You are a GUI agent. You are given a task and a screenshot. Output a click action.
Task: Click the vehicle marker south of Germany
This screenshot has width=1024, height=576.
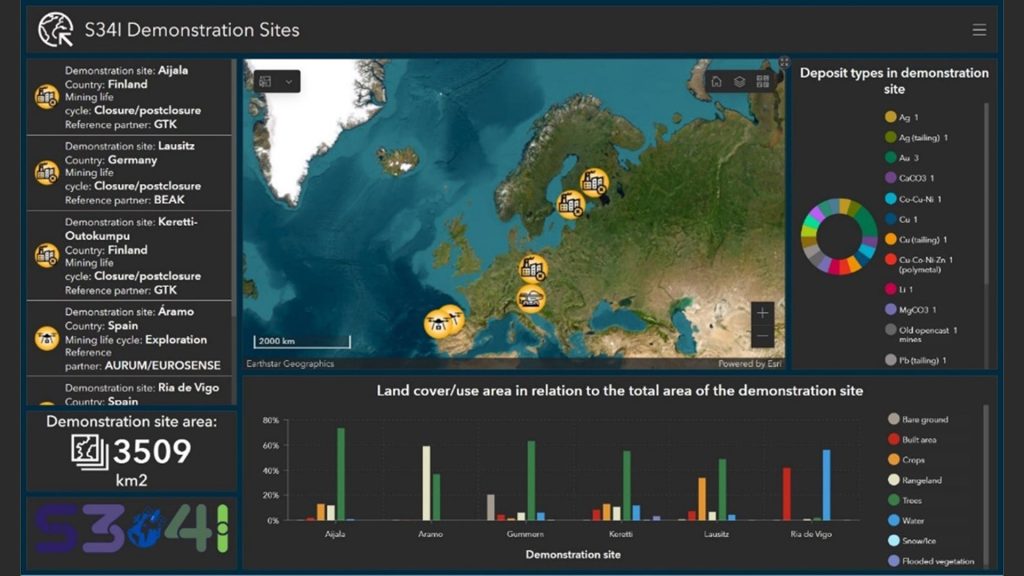click(531, 298)
